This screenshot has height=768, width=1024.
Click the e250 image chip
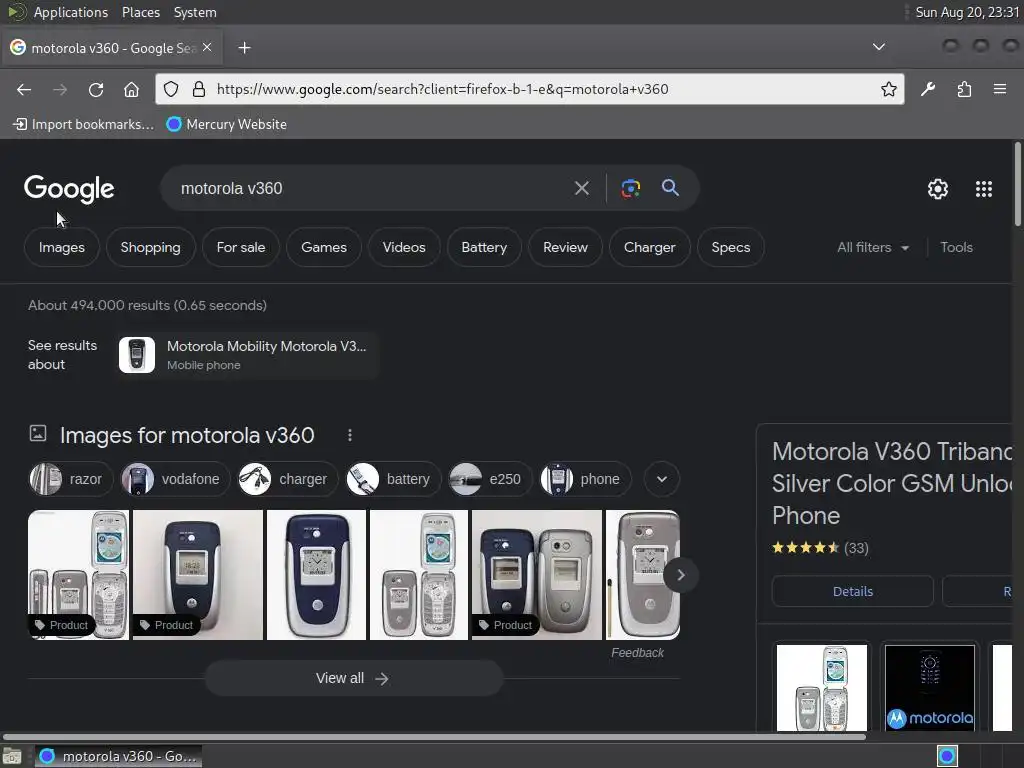490,479
